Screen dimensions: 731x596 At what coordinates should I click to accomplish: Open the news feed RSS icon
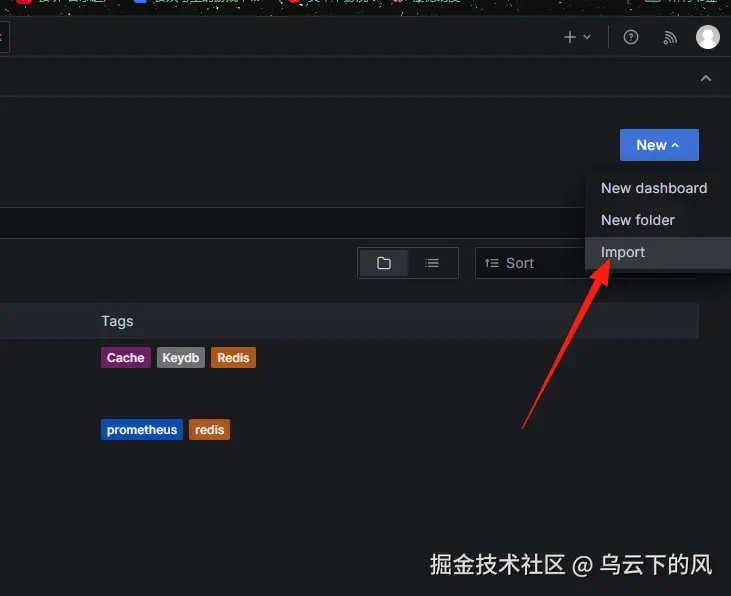(x=670, y=37)
